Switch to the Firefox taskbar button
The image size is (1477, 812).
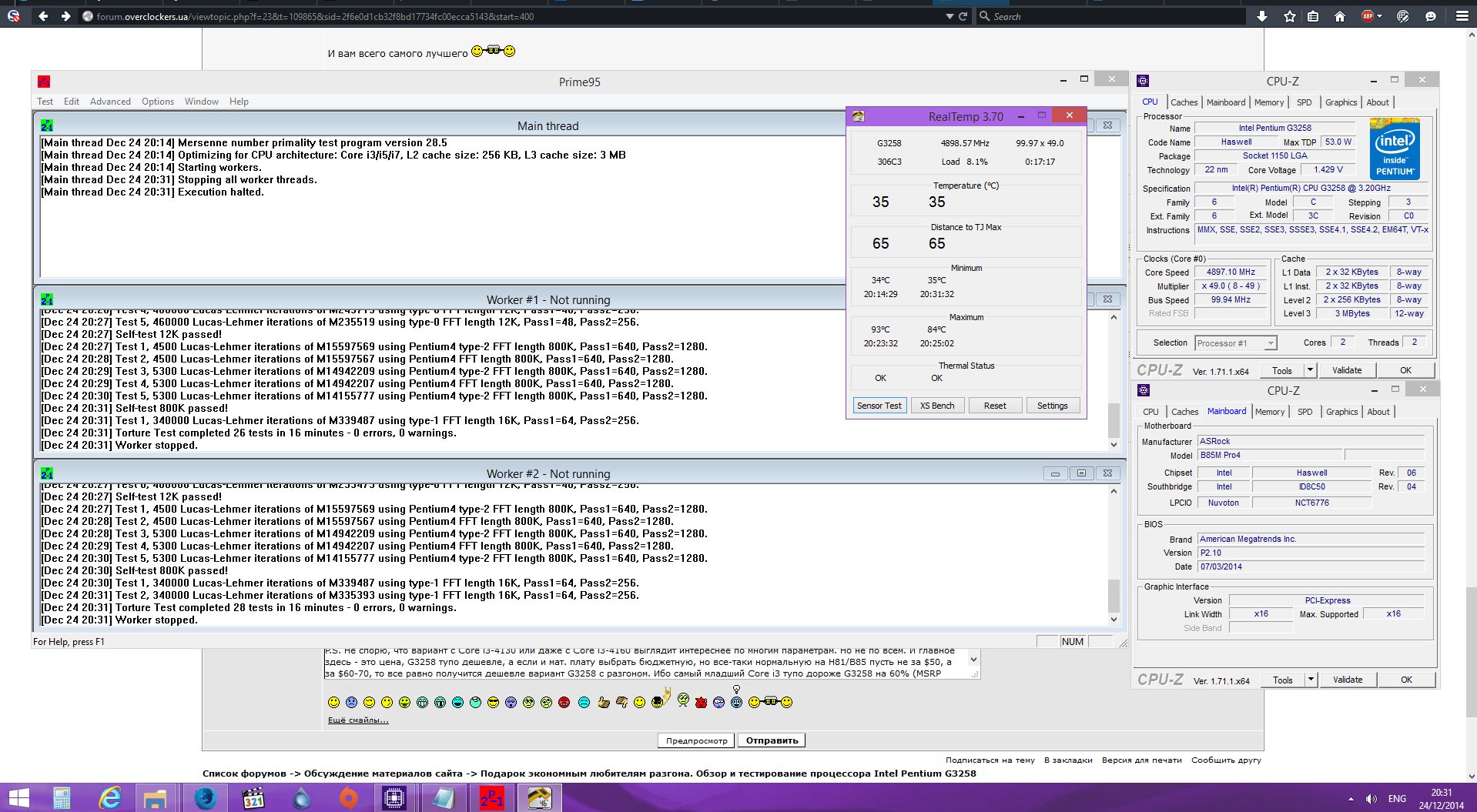point(205,797)
